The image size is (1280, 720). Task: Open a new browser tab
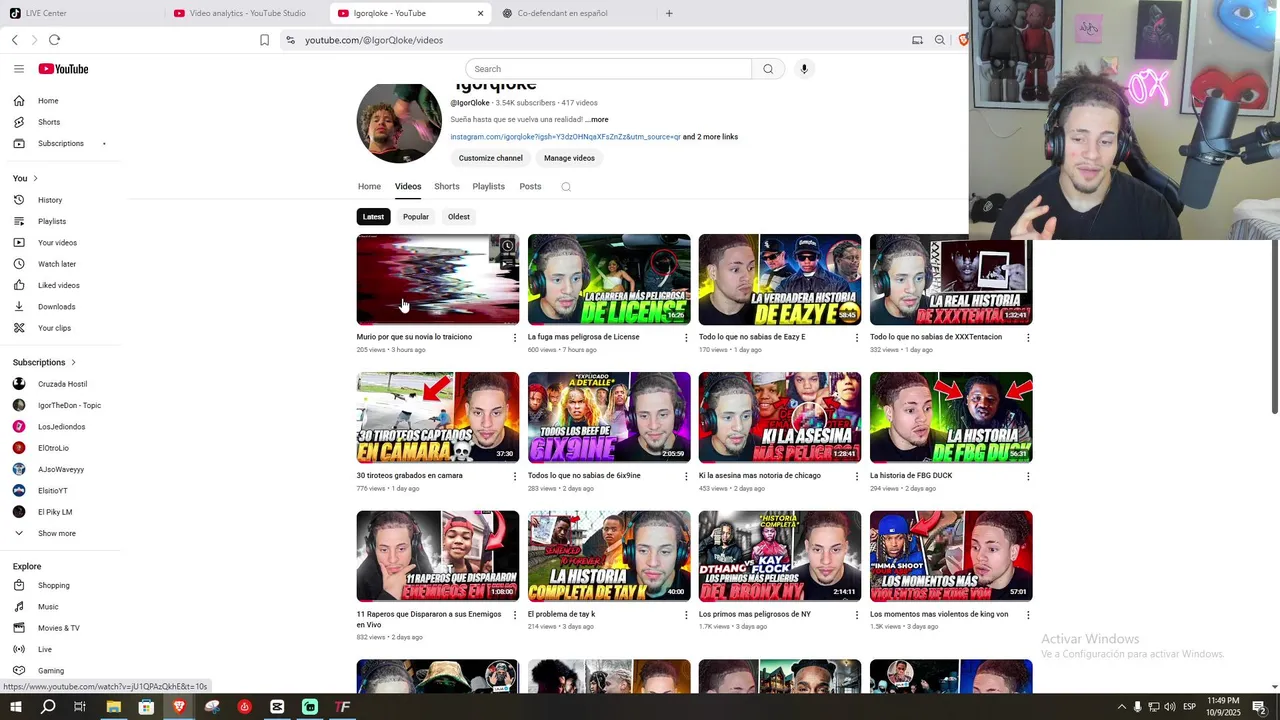[x=669, y=13]
